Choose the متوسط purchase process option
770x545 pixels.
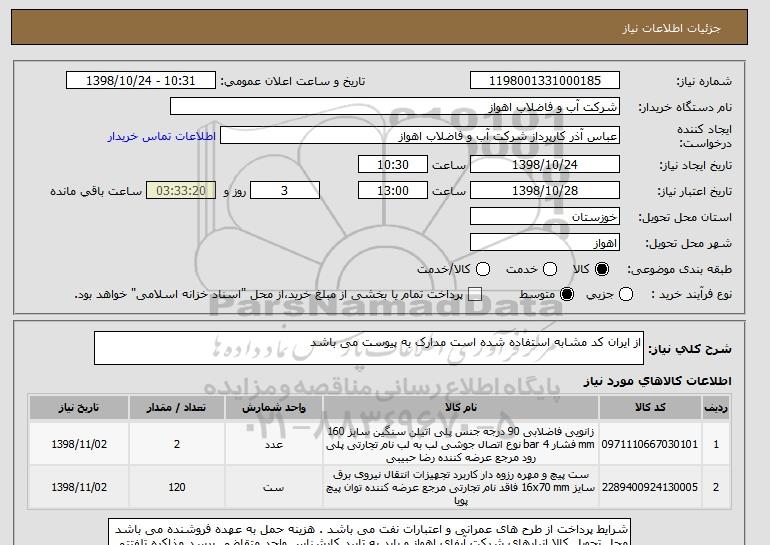tap(567, 295)
